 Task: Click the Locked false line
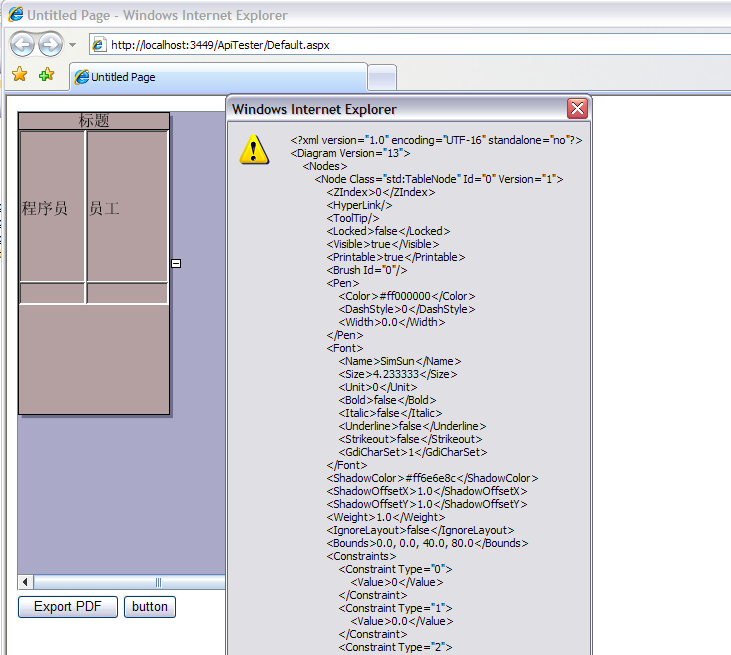click(388, 231)
